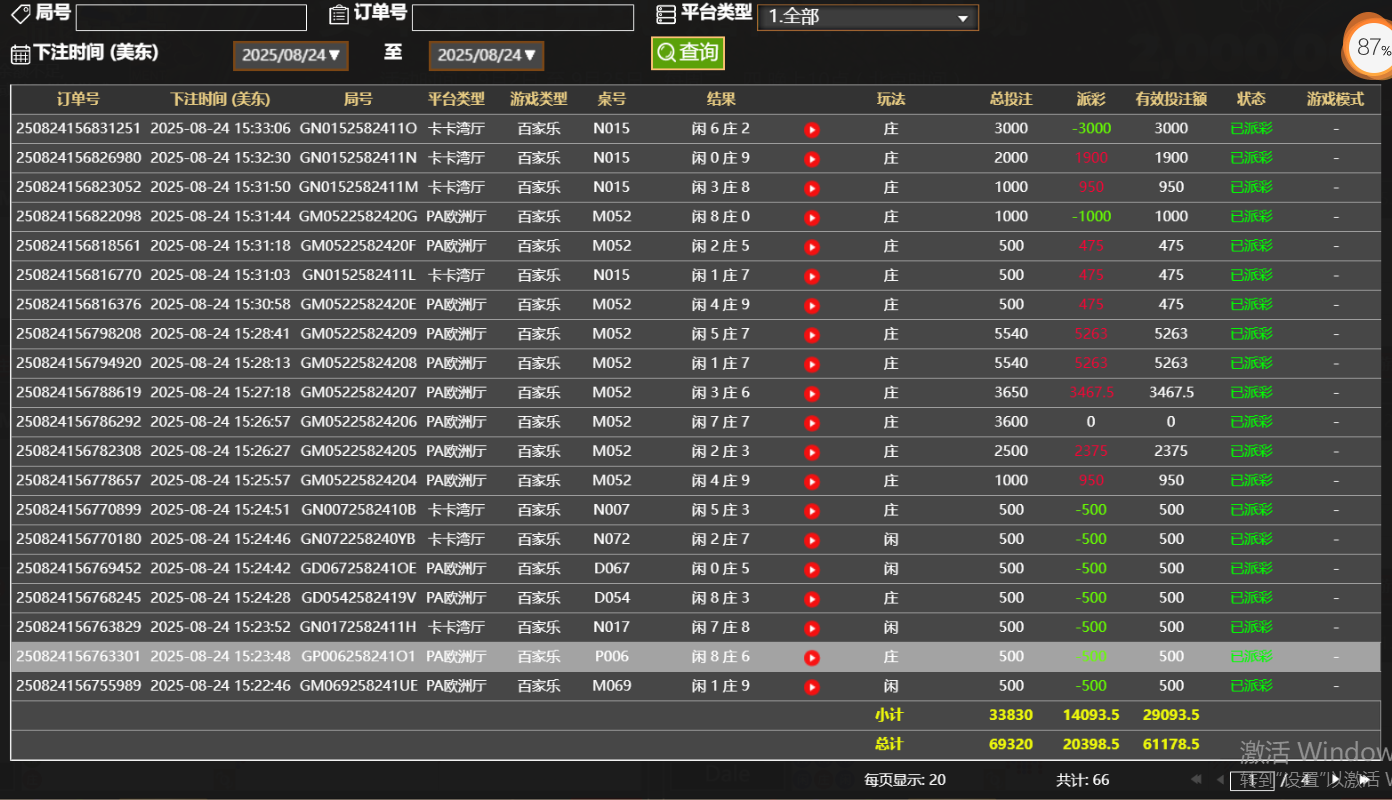Click the 派彩 payout column header
Viewport: 1392px width, 800px height.
[1091, 99]
